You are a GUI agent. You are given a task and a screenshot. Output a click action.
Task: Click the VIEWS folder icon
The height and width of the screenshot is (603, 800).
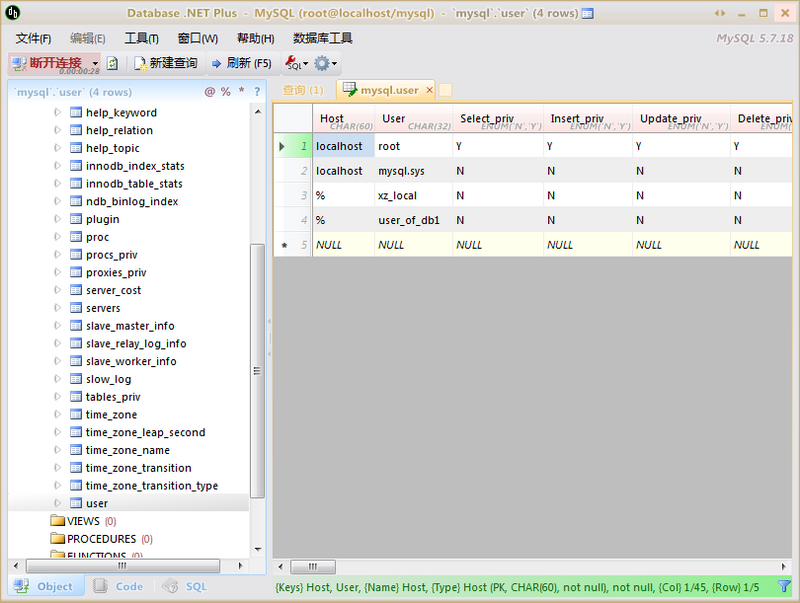(x=58, y=520)
